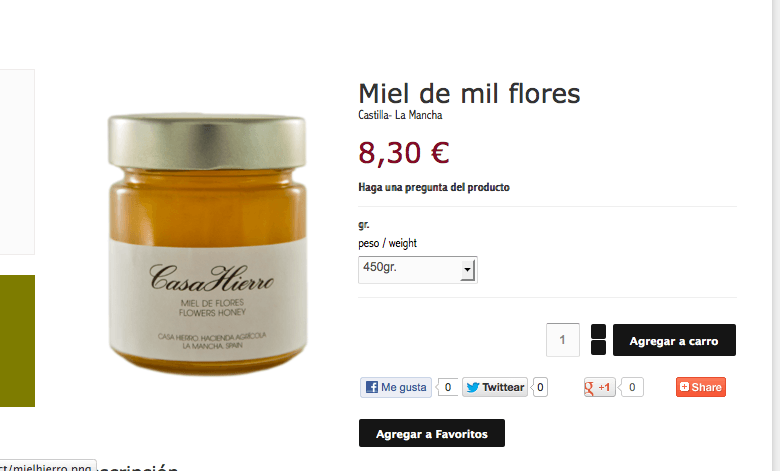Screen dimensions: 780x471
Task: Click the quantity input field showing 1
Action: point(563,340)
